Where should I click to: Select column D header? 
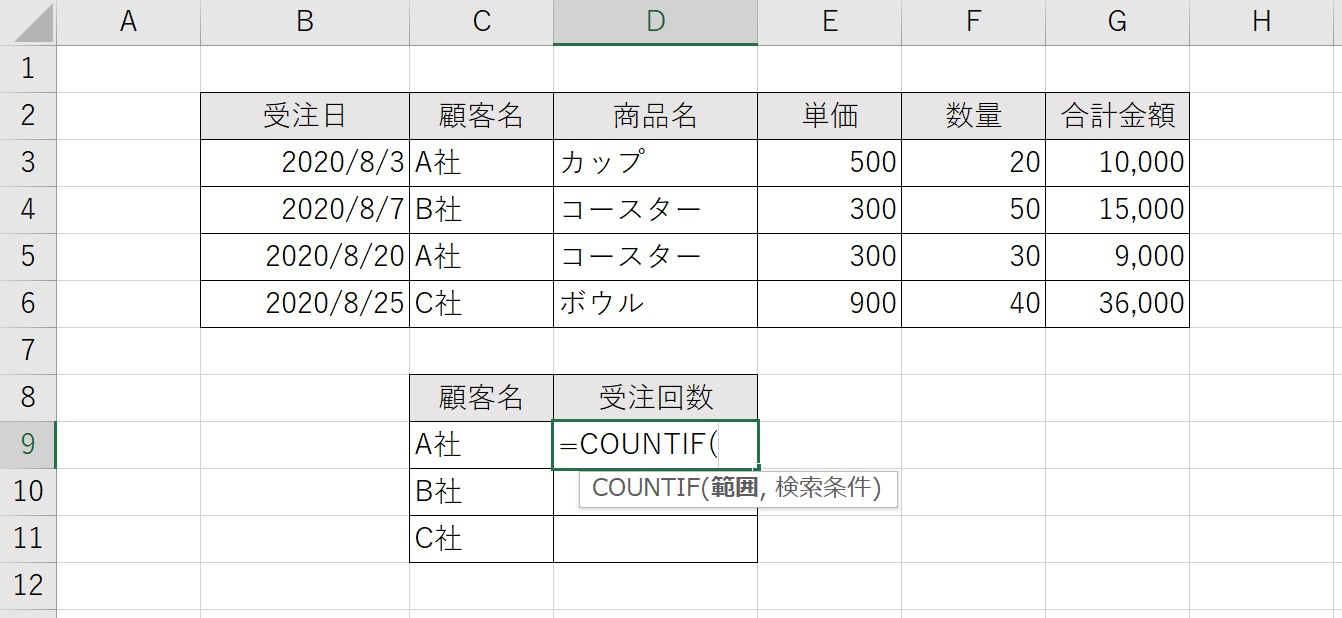[x=655, y=22]
